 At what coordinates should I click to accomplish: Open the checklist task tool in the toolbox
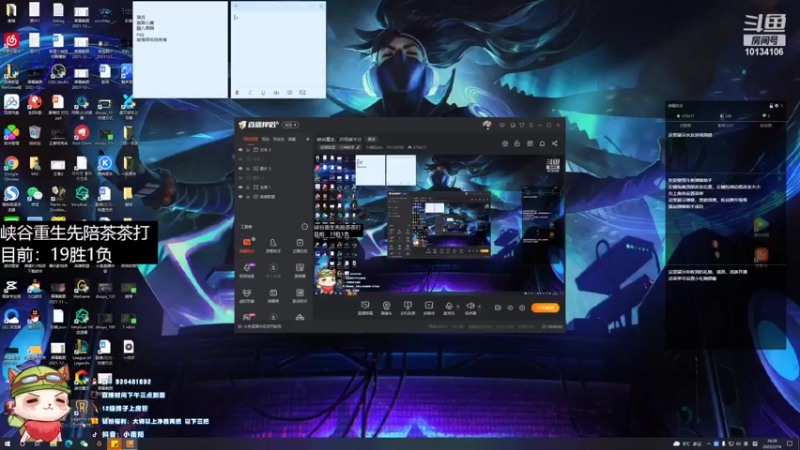pos(300,245)
